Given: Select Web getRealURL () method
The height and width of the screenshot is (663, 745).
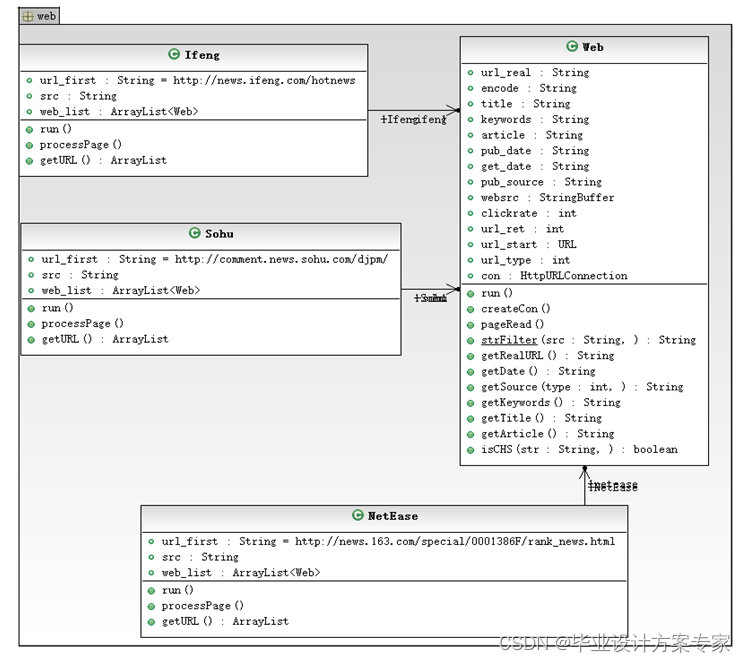Looking at the screenshot, I should 548,356.
